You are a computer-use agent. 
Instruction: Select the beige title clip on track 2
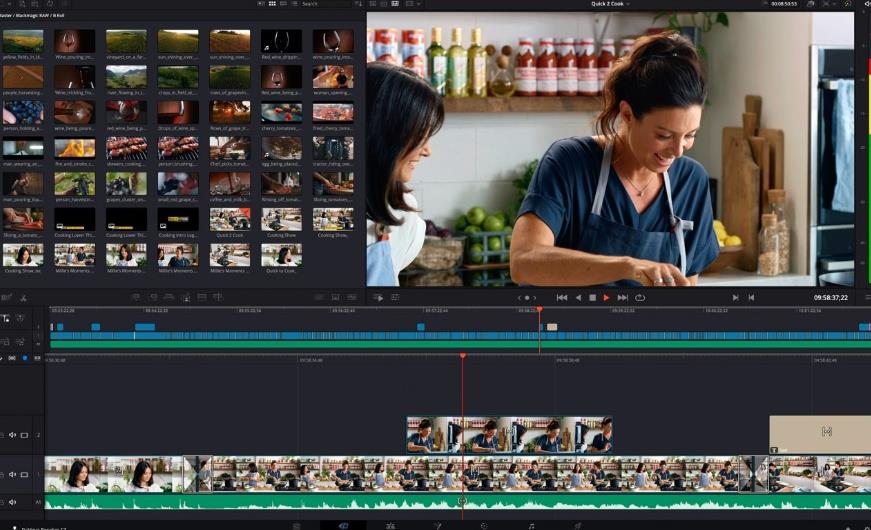click(820, 434)
